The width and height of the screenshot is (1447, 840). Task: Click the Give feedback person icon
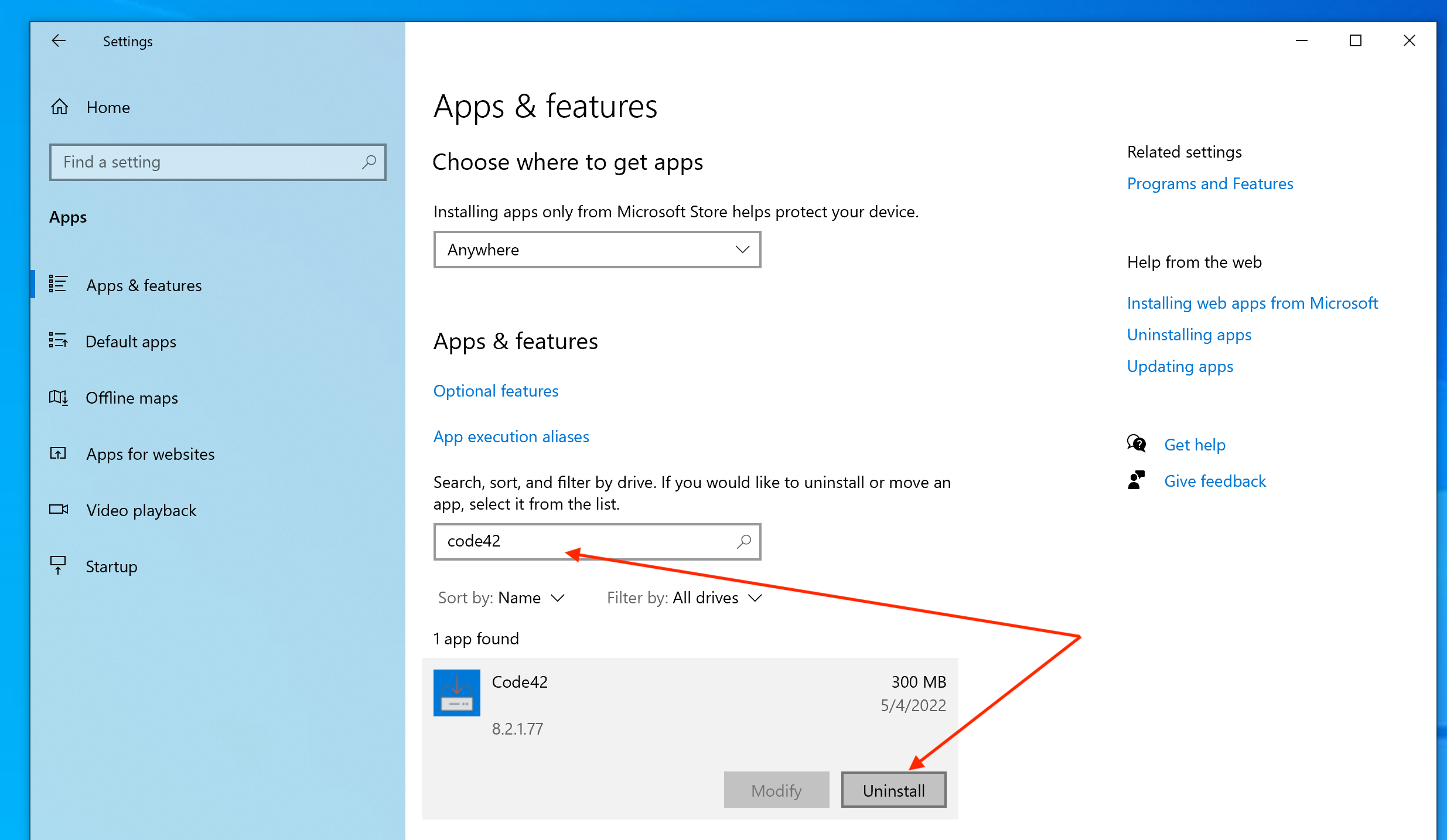click(1137, 481)
